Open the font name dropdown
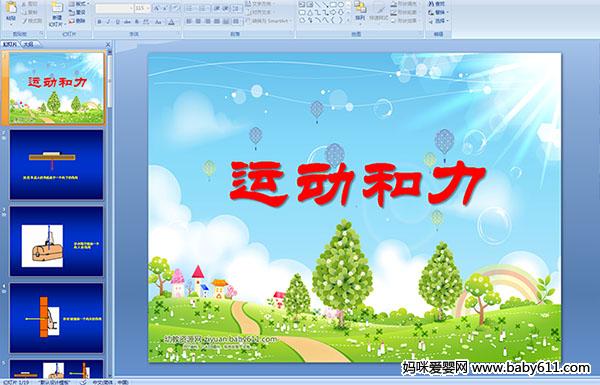 click(x=131, y=8)
